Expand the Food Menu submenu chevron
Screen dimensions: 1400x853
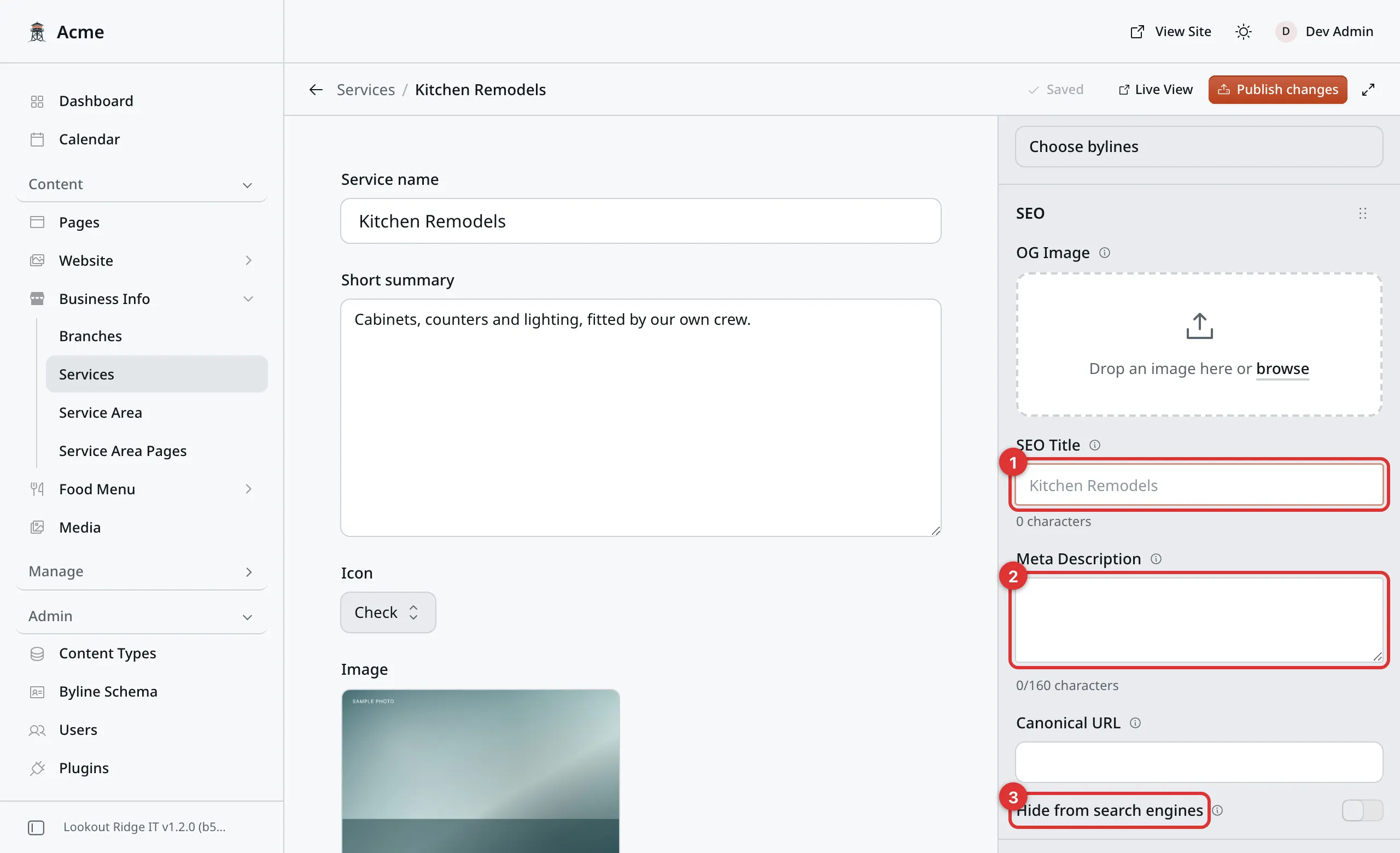[248, 489]
